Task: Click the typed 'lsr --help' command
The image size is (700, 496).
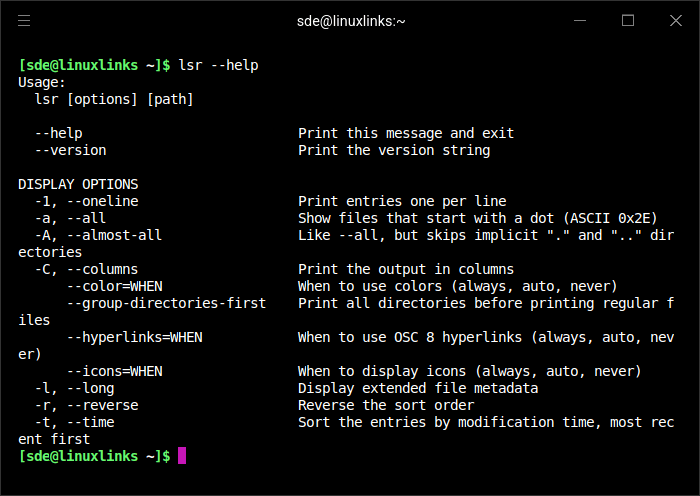Action: [x=218, y=65]
